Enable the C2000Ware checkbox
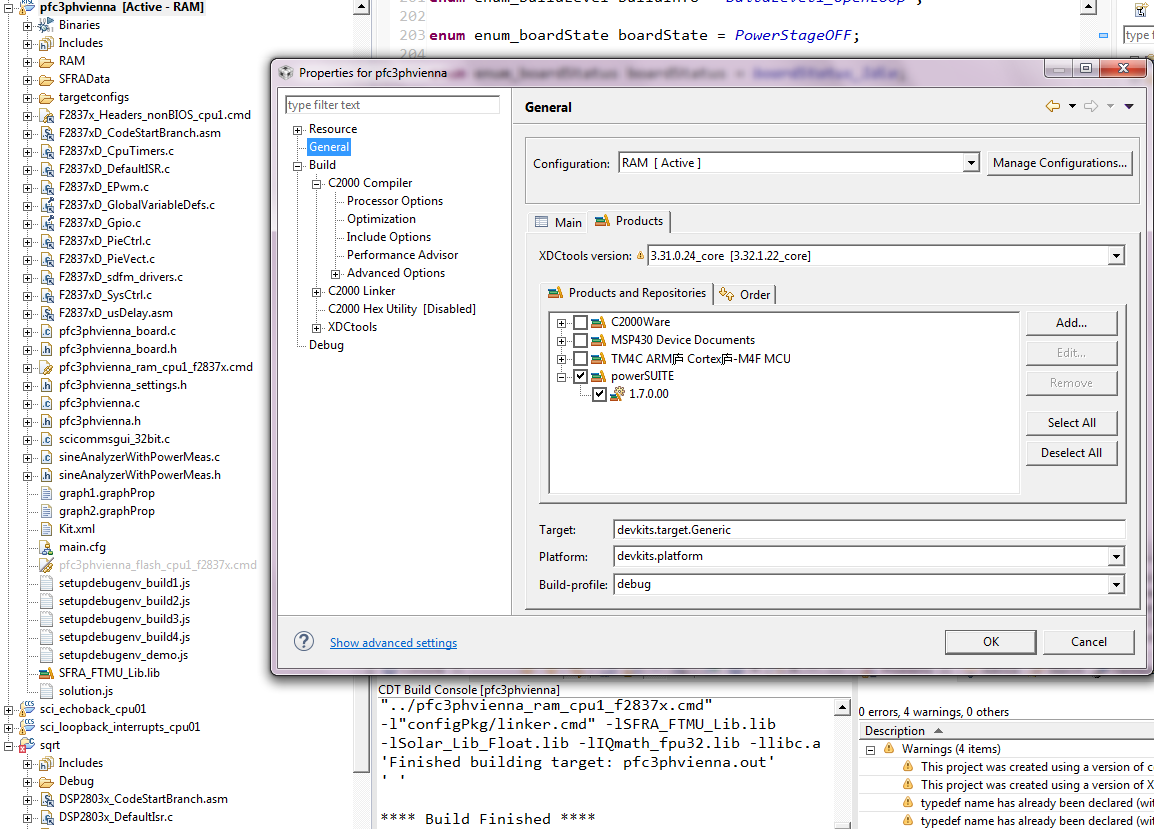This screenshot has height=829, width=1154. point(581,322)
